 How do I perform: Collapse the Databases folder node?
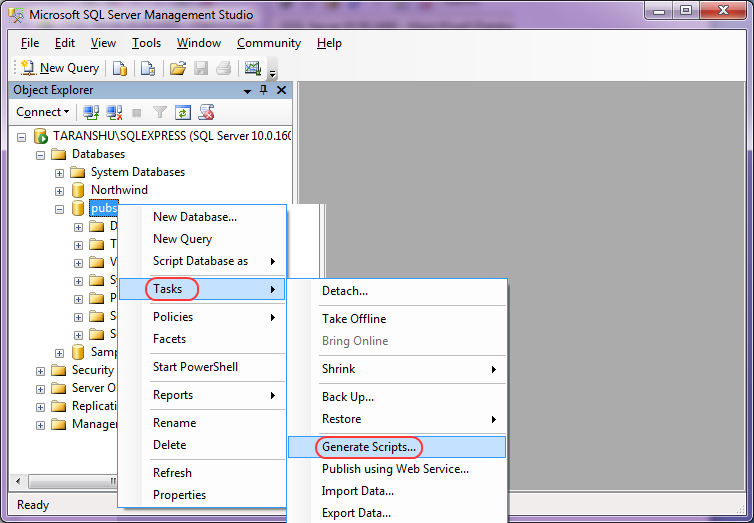click(x=40, y=155)
